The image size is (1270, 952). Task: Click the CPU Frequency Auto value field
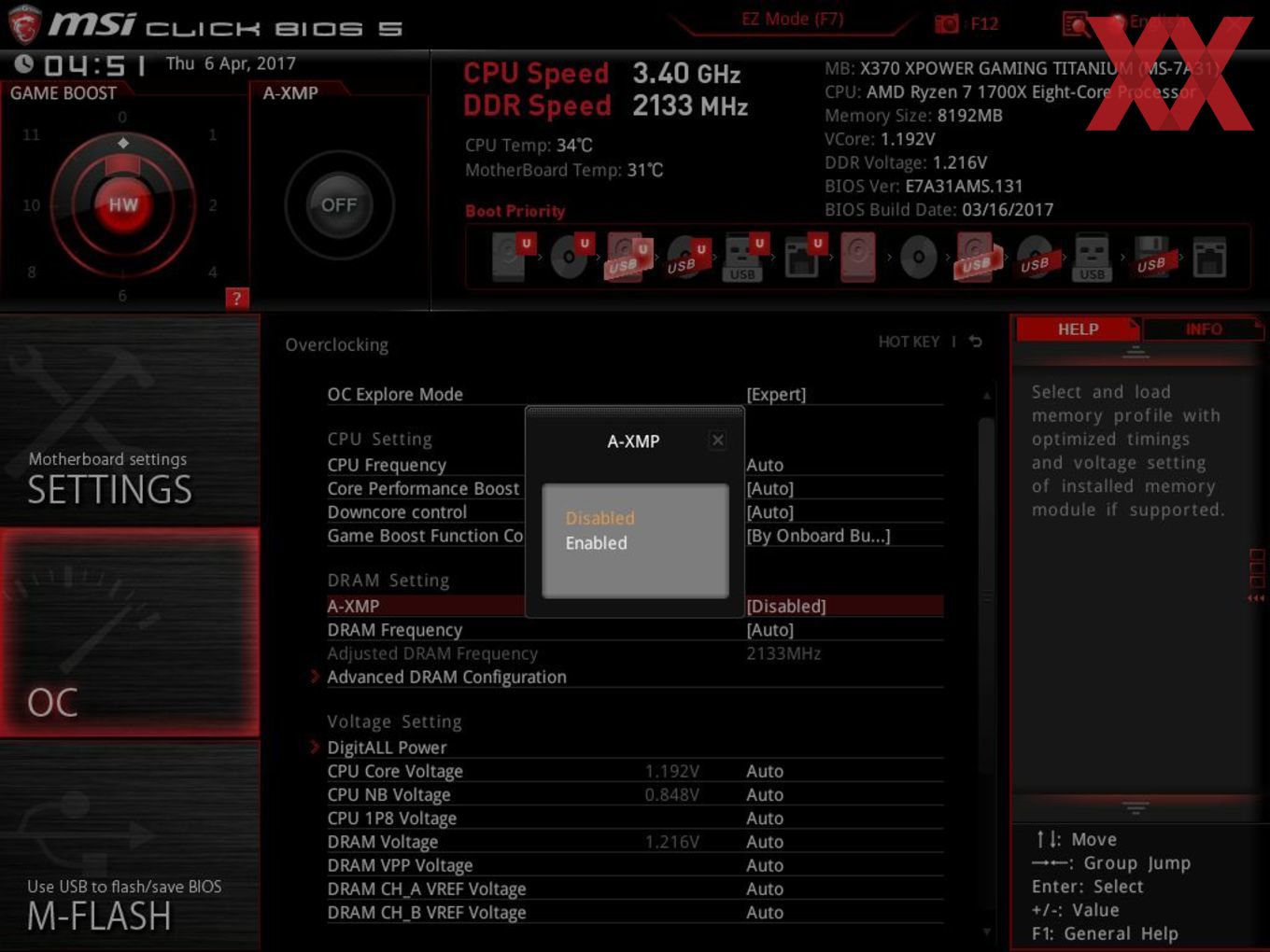[x=765, y=465]
